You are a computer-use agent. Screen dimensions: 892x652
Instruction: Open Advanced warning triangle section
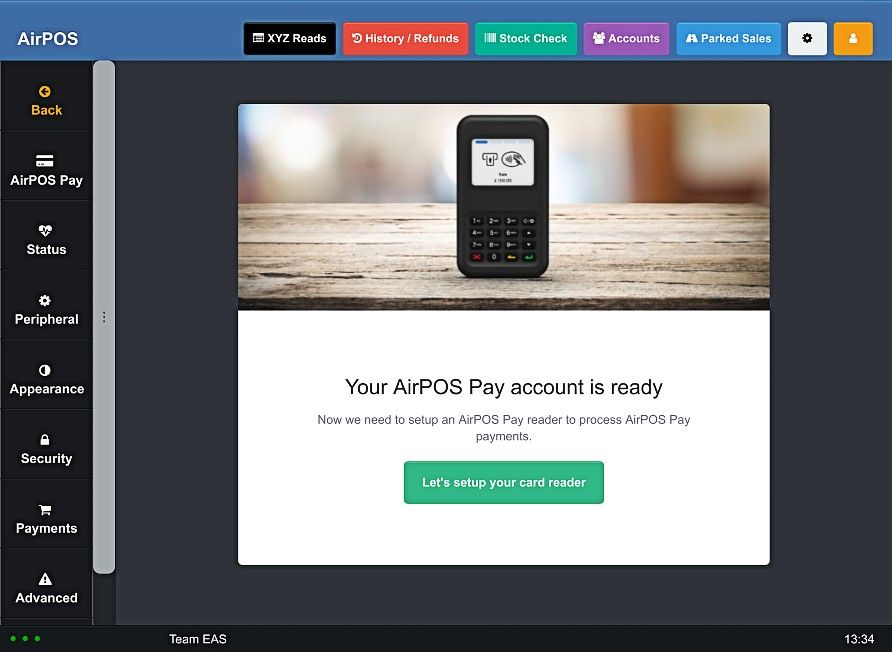coord(45,579)
